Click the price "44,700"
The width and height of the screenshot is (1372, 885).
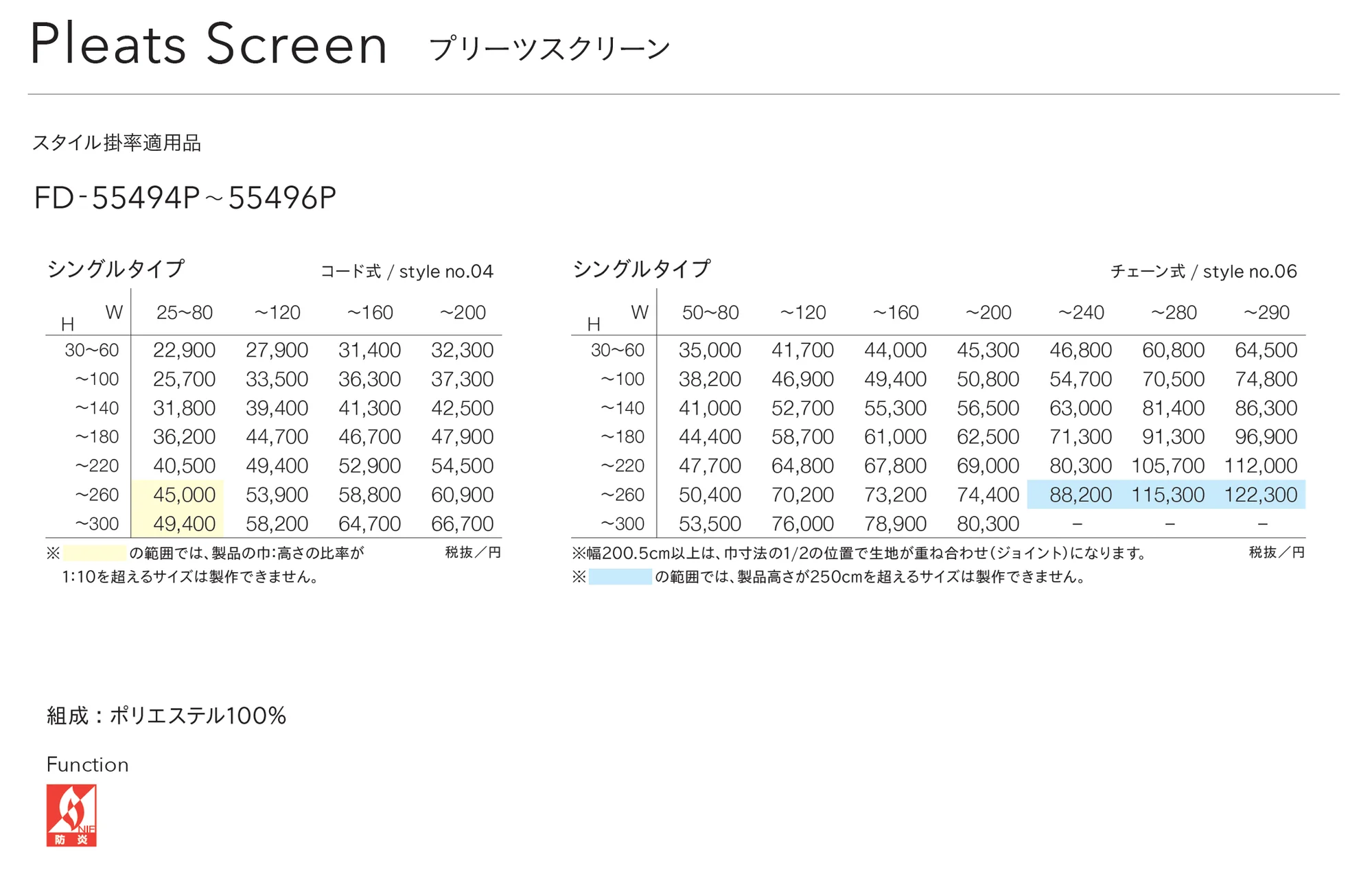pyautogui.click(x=277, y=437)
